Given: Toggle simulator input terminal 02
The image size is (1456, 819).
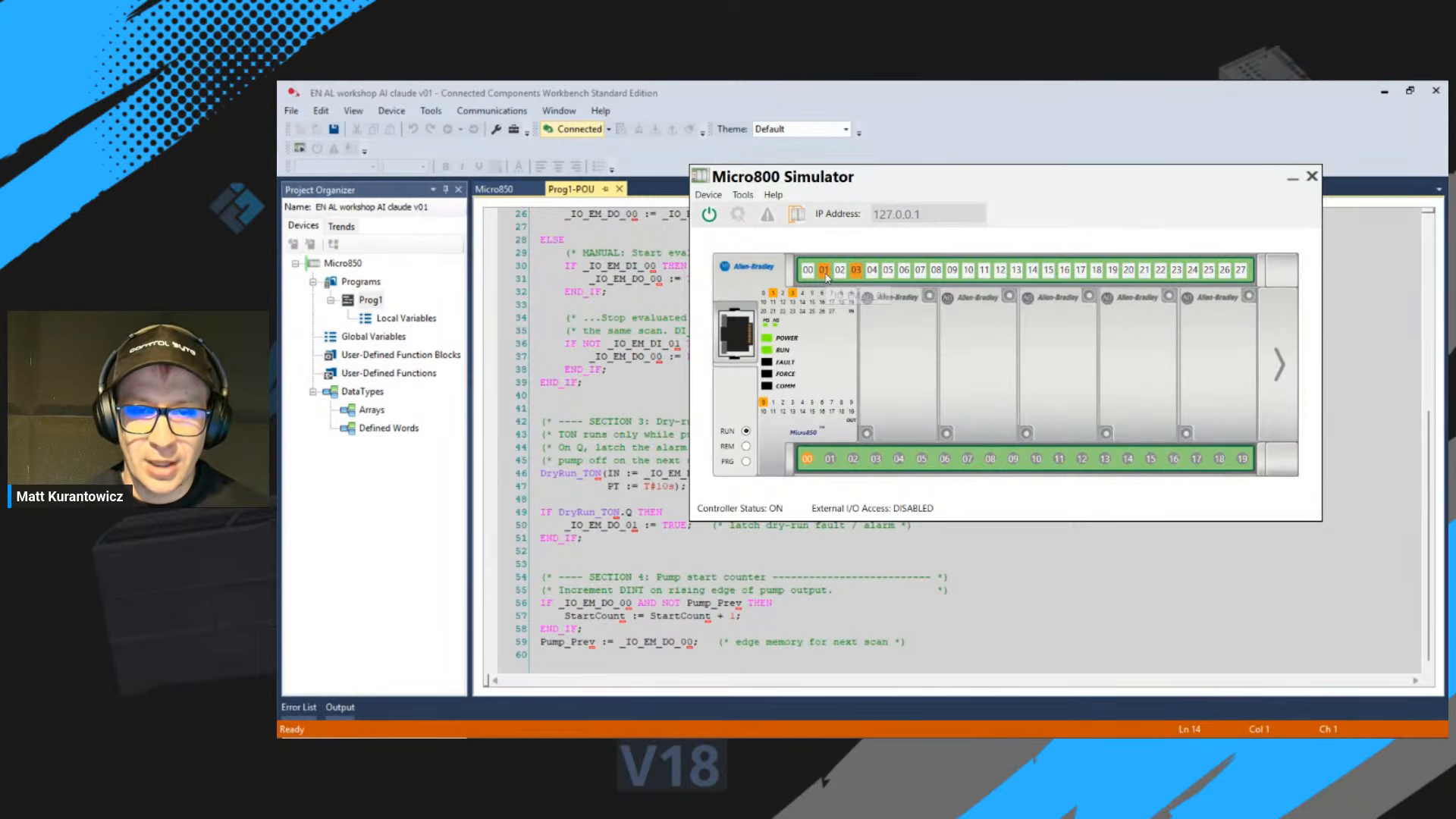Looking at the screenshot, I should pyautogui.click(x=839, y=270).
